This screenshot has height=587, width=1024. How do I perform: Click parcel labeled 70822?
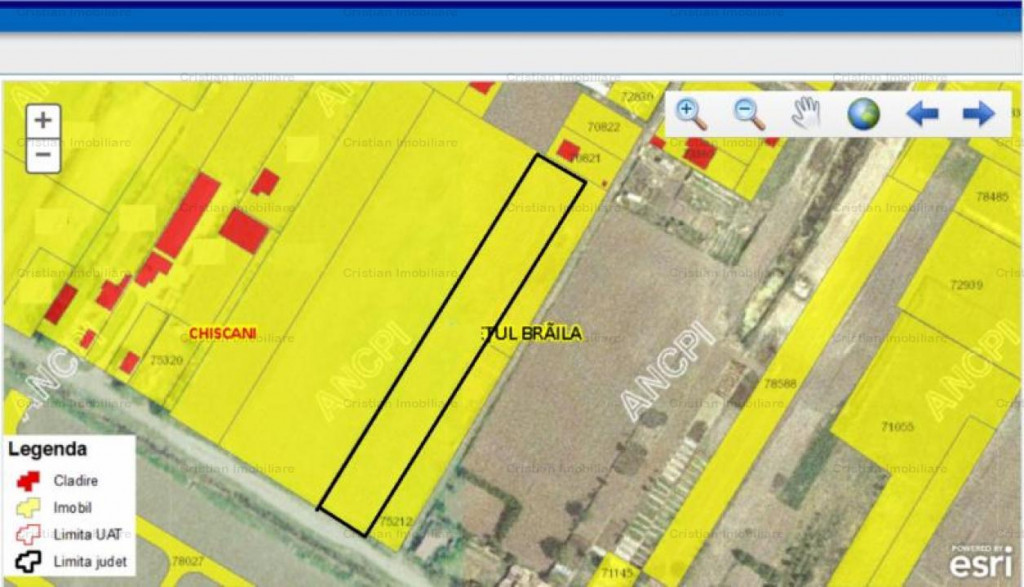[x=604, y=127]
